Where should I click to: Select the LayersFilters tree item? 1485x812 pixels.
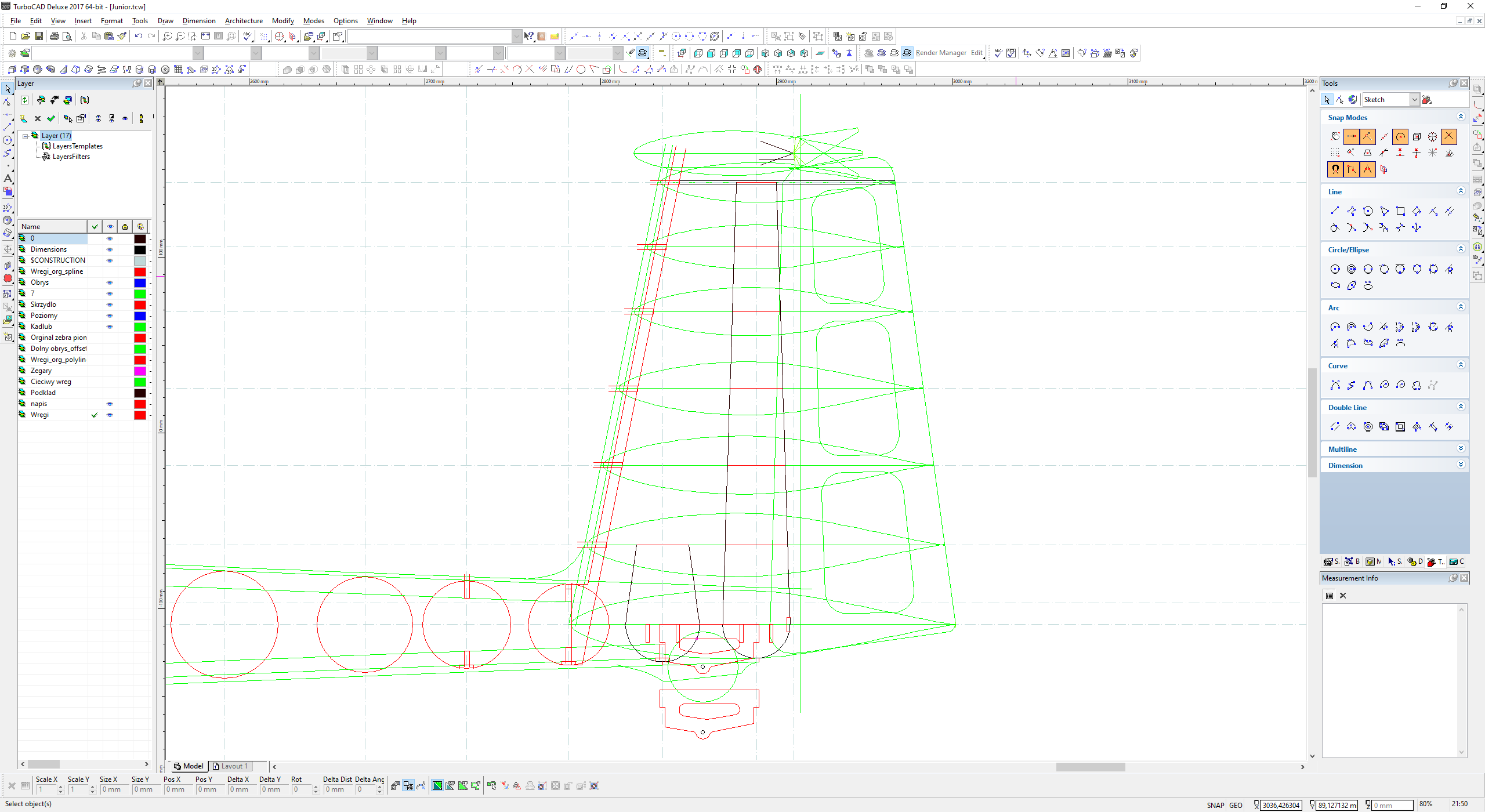(71, 157)
